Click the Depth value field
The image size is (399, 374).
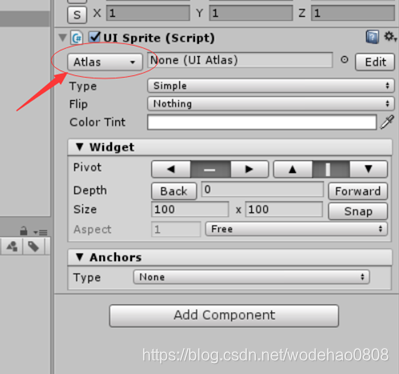pyautogui.click(x=263, y=190)
